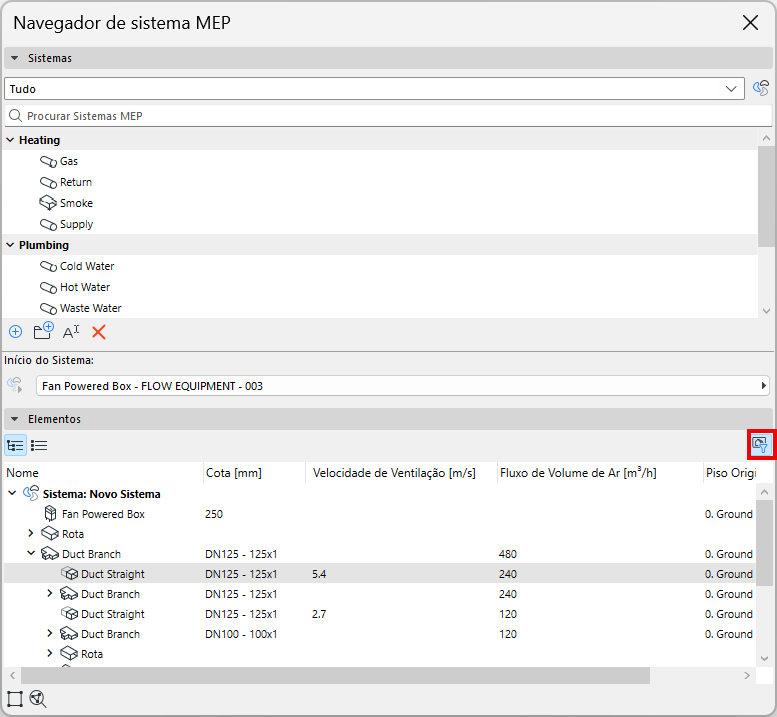Click the rename system icon

71,331
